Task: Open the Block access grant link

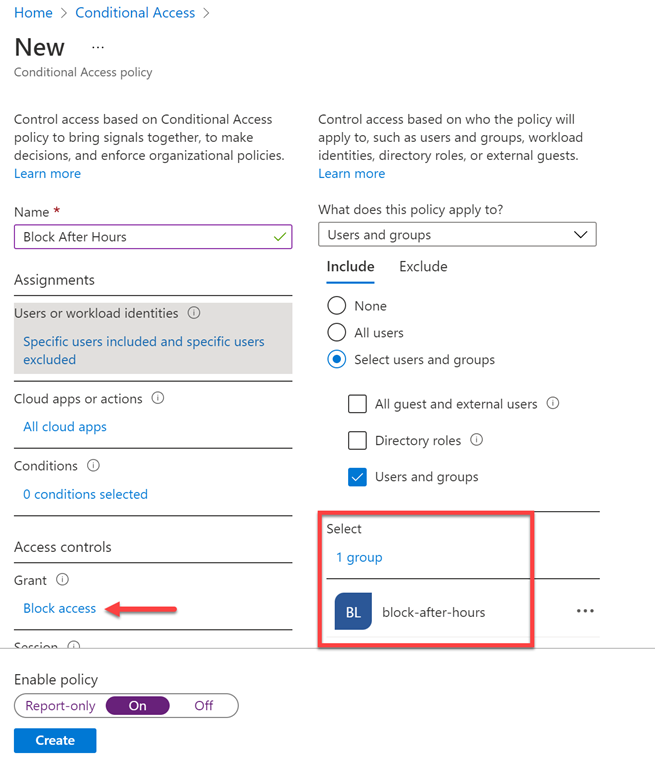Action: tap(60, 608)
